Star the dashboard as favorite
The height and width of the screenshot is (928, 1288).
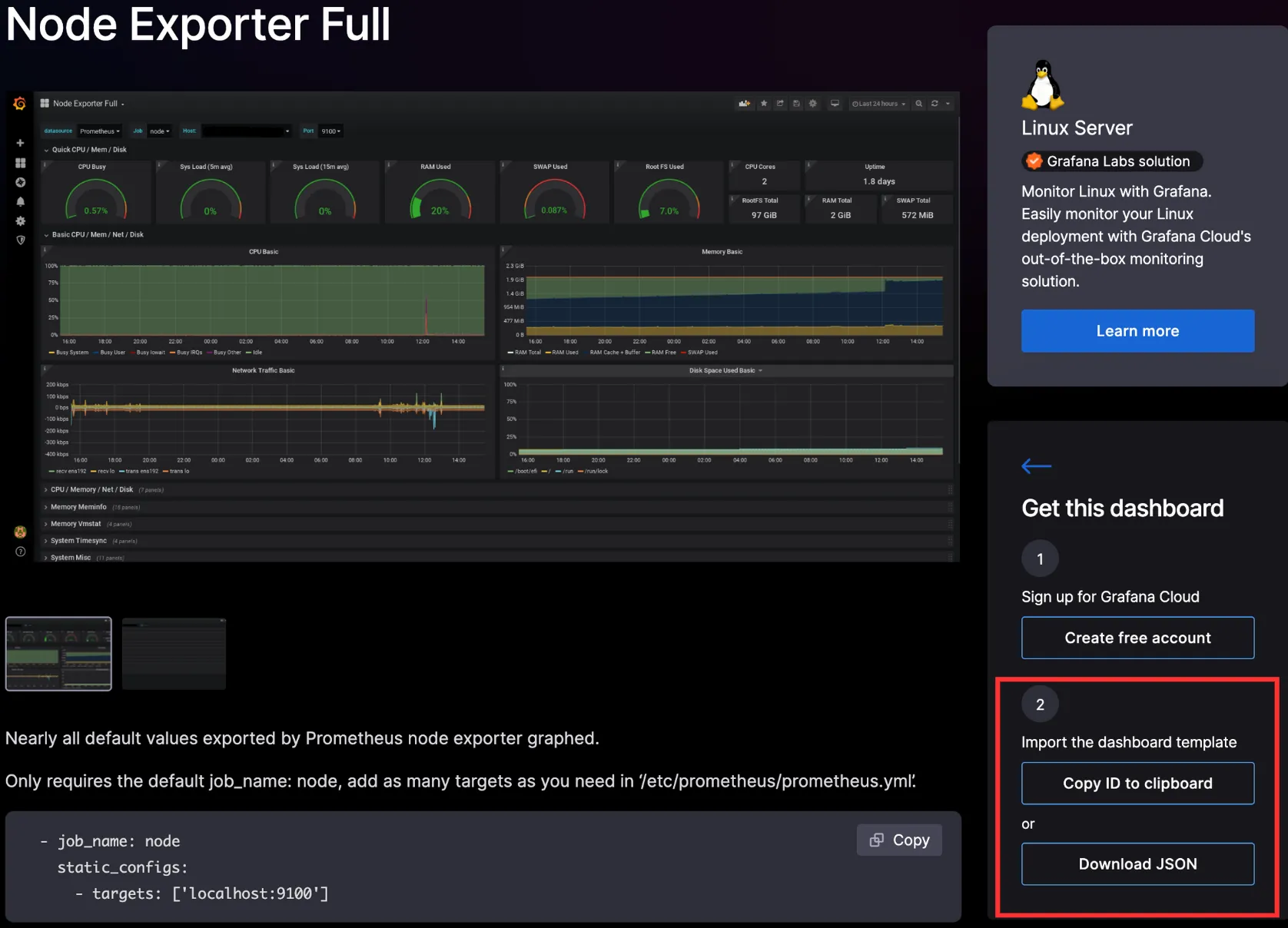(764, 104)
